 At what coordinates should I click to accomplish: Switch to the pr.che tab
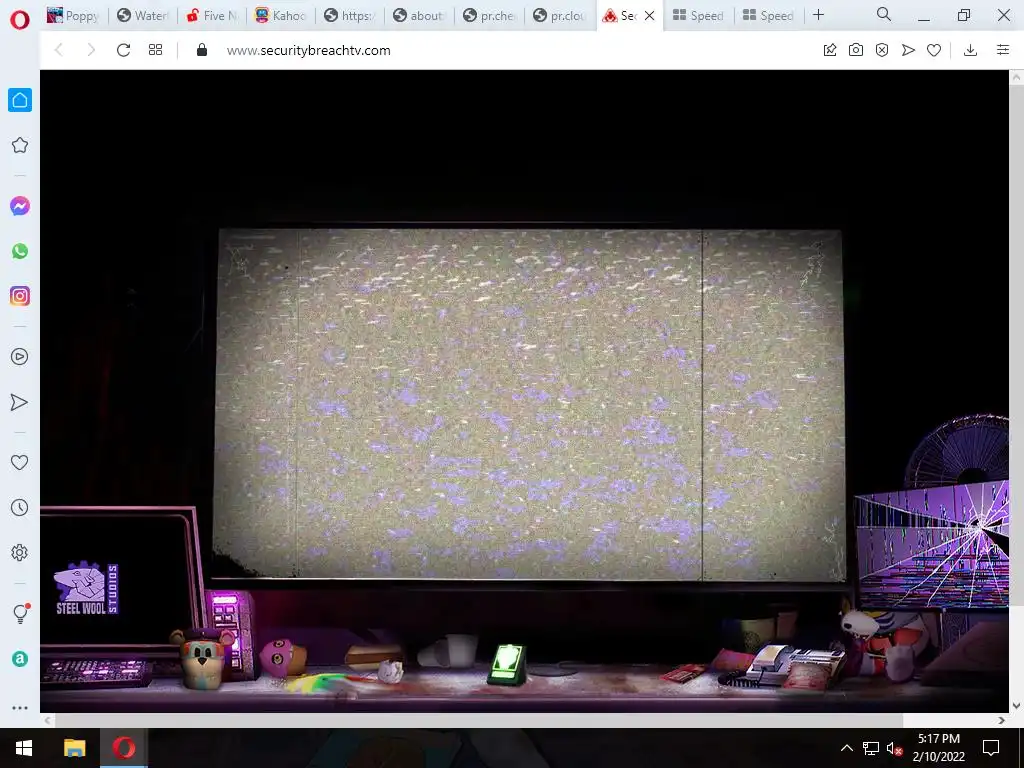(x=489, y=16)
